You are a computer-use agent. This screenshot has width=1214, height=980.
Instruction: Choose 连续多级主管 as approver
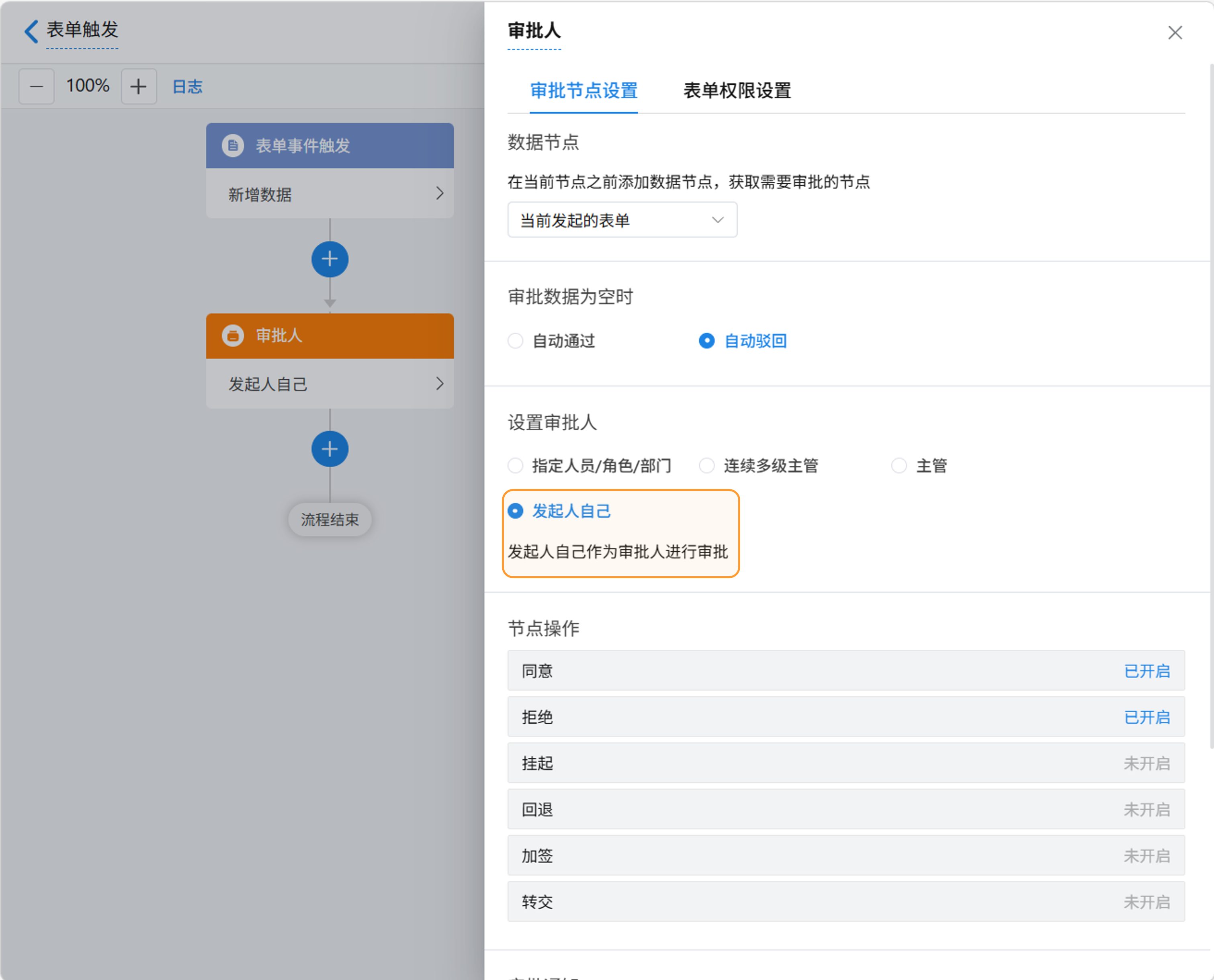pos(707,466)
